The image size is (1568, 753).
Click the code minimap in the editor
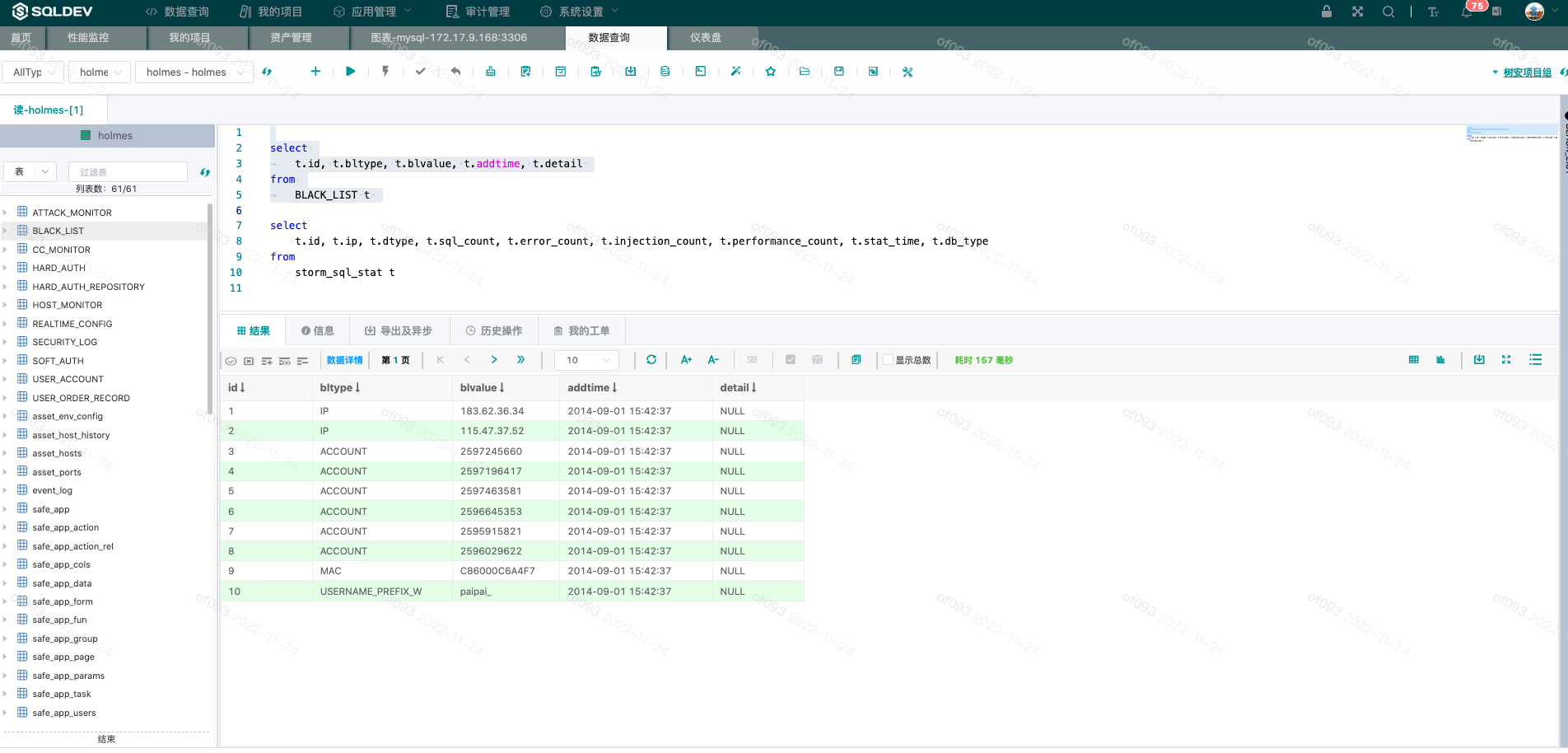[1512, 135]
